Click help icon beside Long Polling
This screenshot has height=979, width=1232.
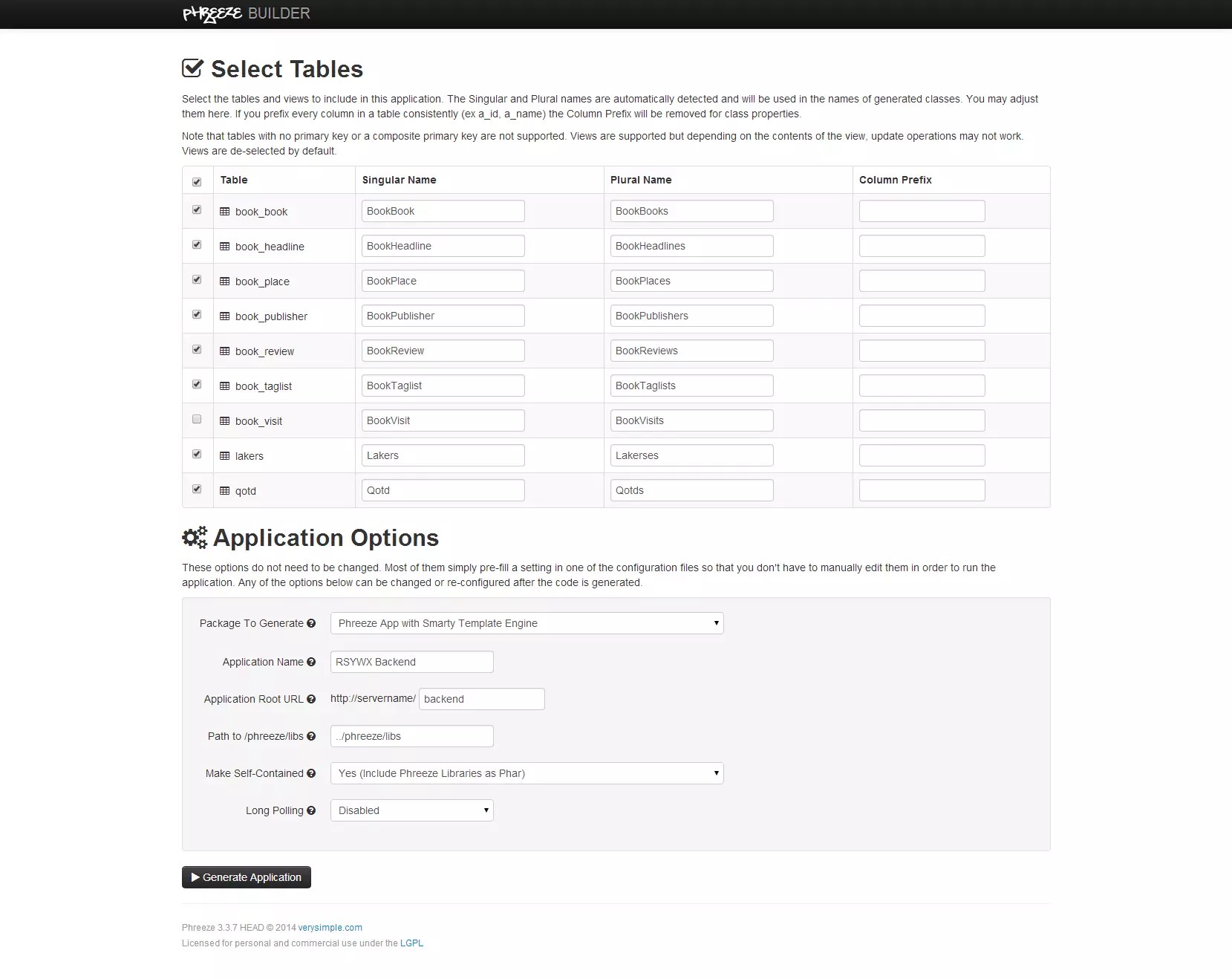click(311, 810)
